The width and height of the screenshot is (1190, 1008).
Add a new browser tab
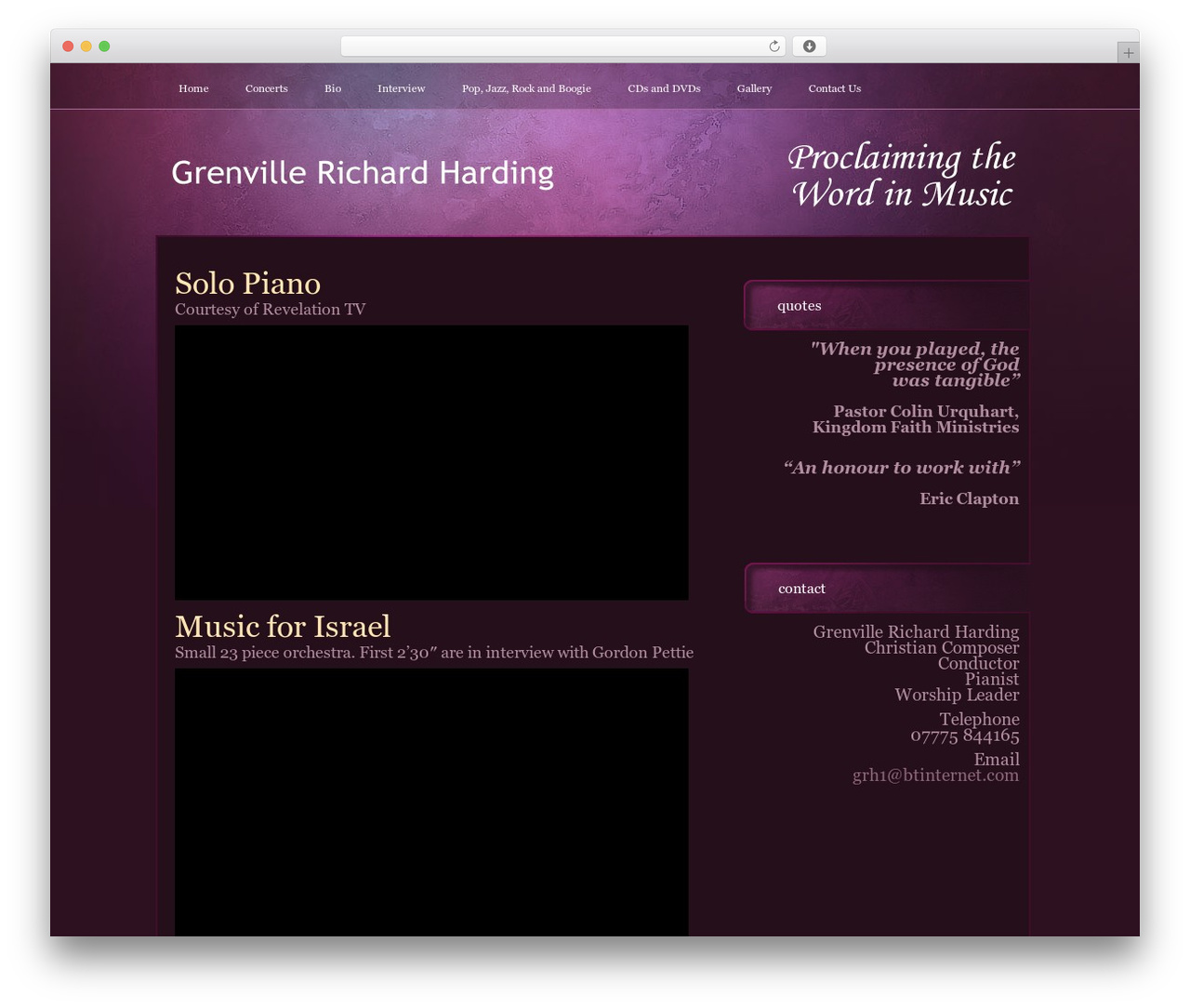[x=1128, y=53]
